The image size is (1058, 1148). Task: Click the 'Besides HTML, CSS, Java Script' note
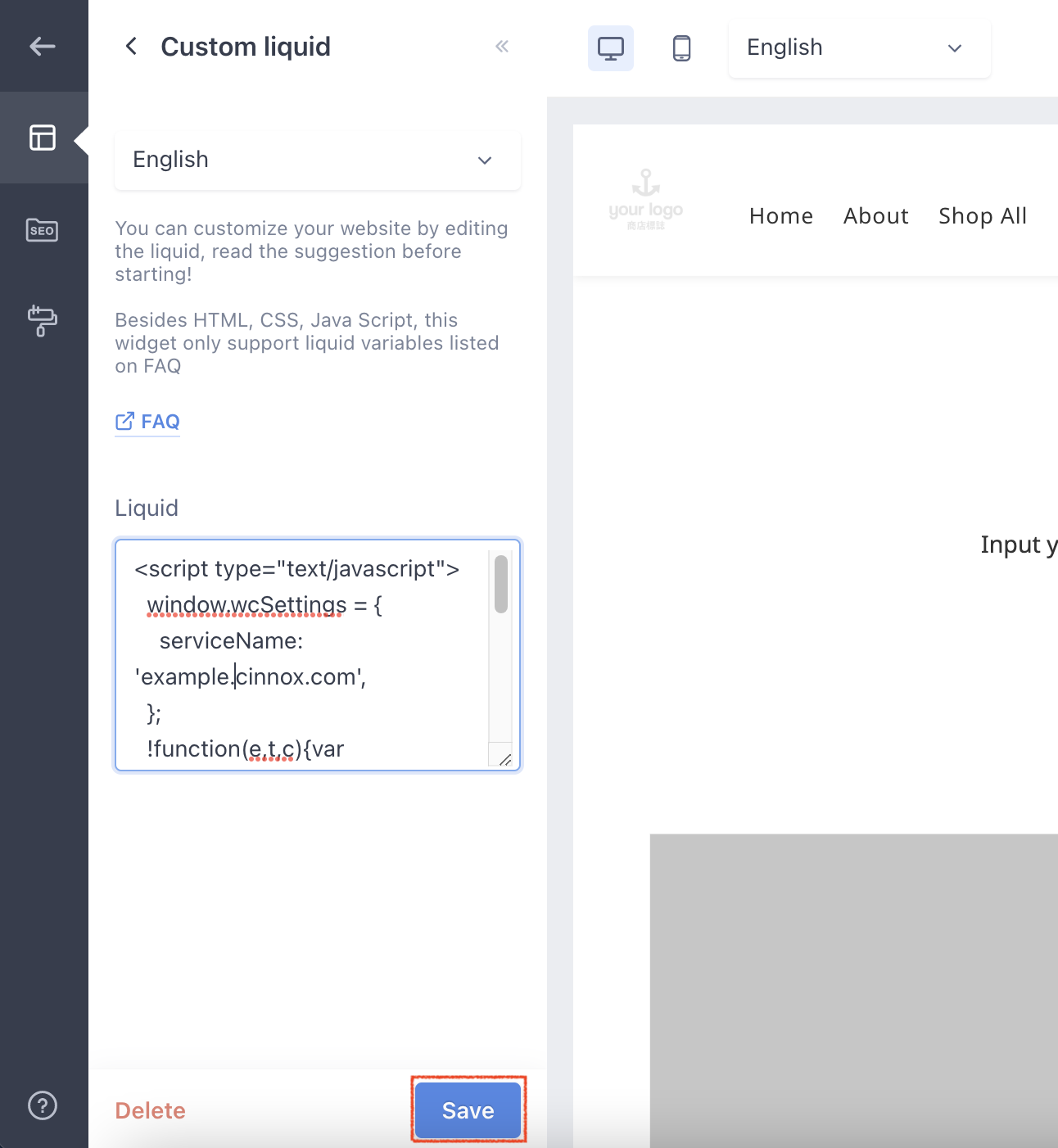click(x=307, y=343)
